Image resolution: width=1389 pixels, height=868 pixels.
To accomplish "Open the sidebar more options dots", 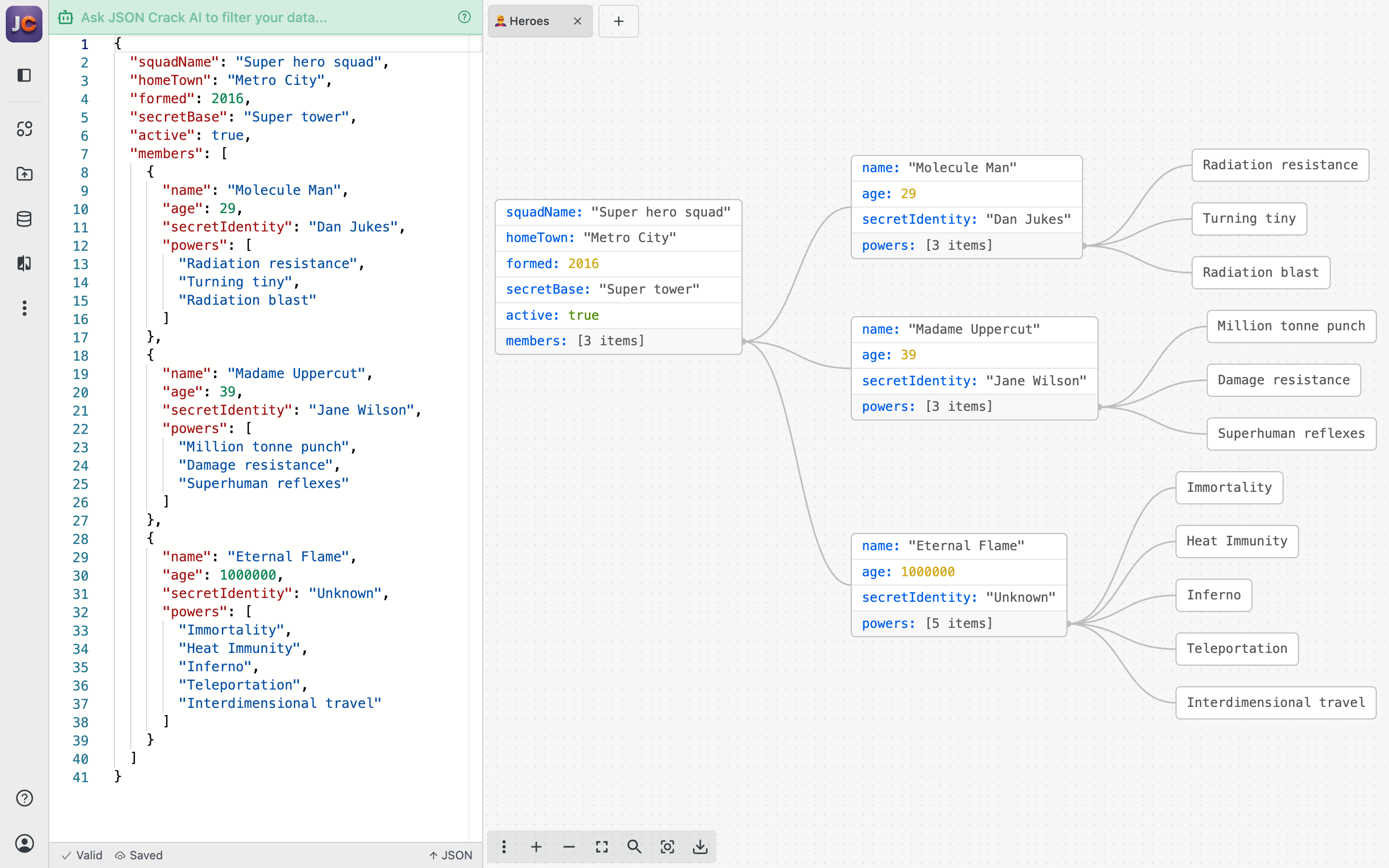I will point(24,308).
